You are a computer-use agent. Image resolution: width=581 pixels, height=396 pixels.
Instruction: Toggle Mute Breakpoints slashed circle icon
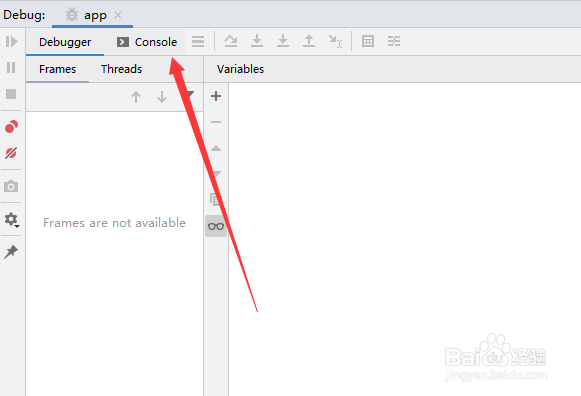tap(11, 153)
